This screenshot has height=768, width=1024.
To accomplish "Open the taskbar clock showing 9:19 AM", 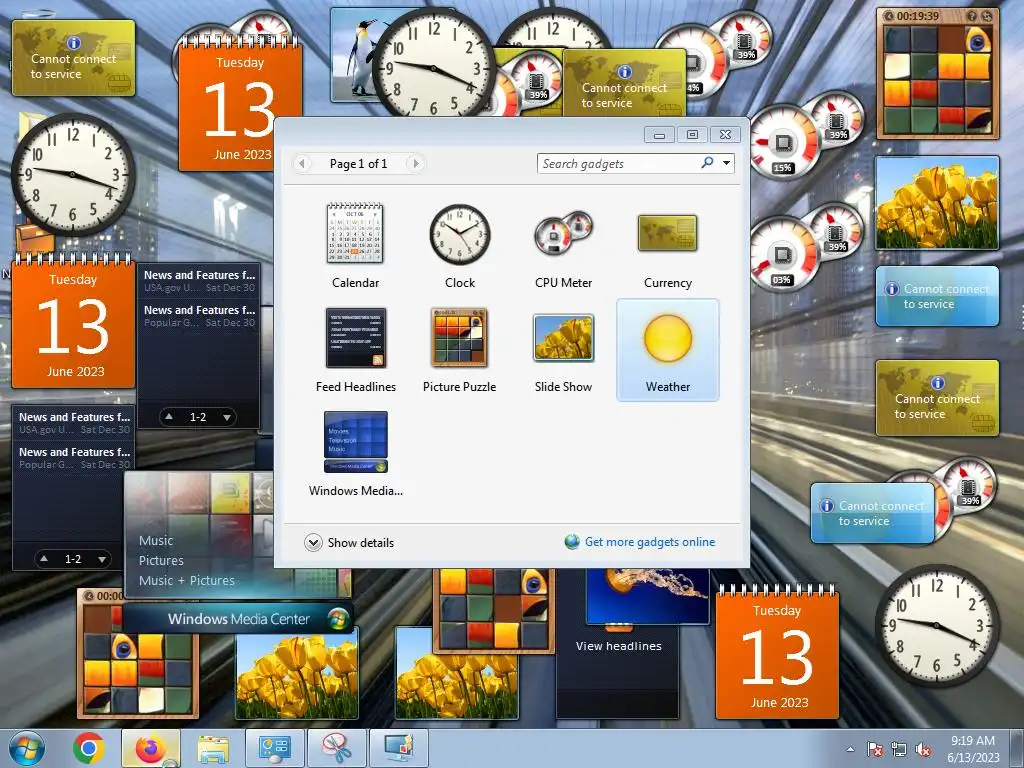I will (x=973, y=749).
